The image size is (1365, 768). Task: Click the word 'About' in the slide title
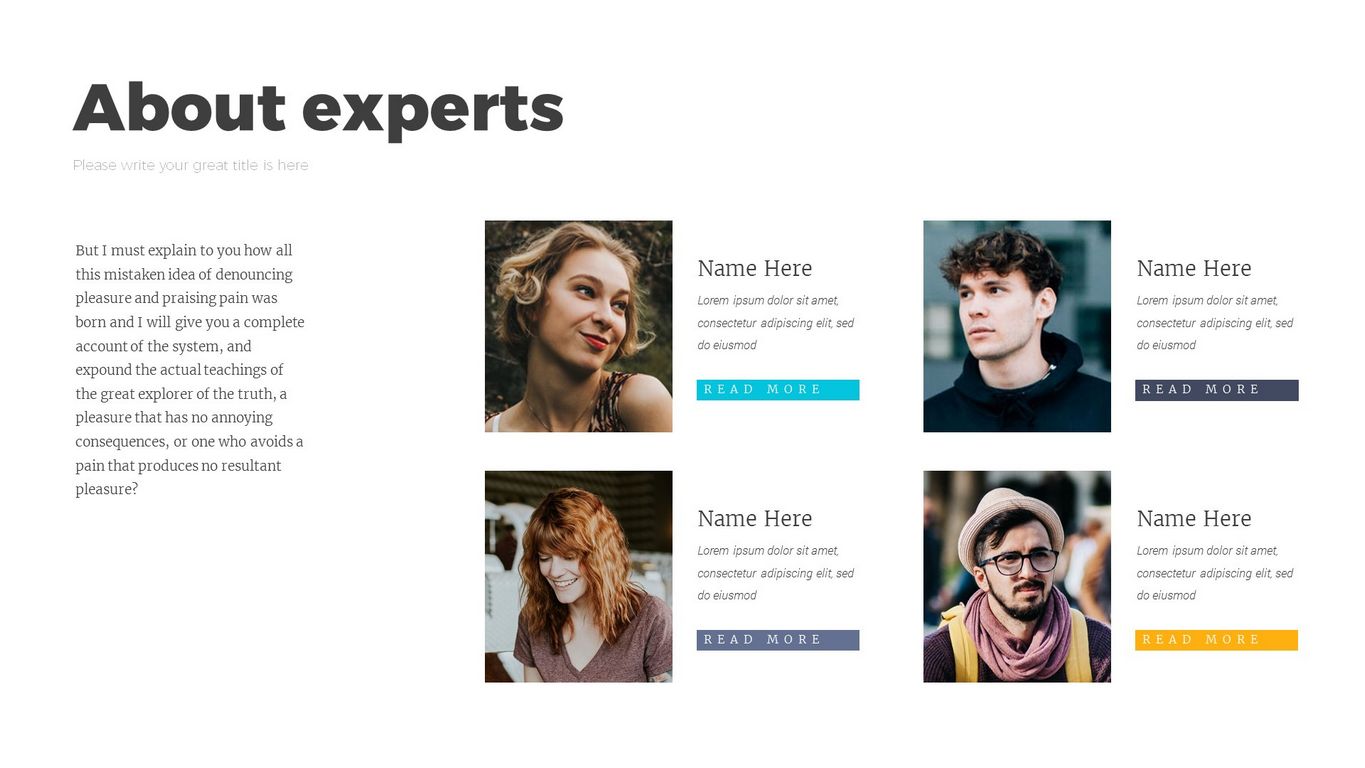(180, 108)
